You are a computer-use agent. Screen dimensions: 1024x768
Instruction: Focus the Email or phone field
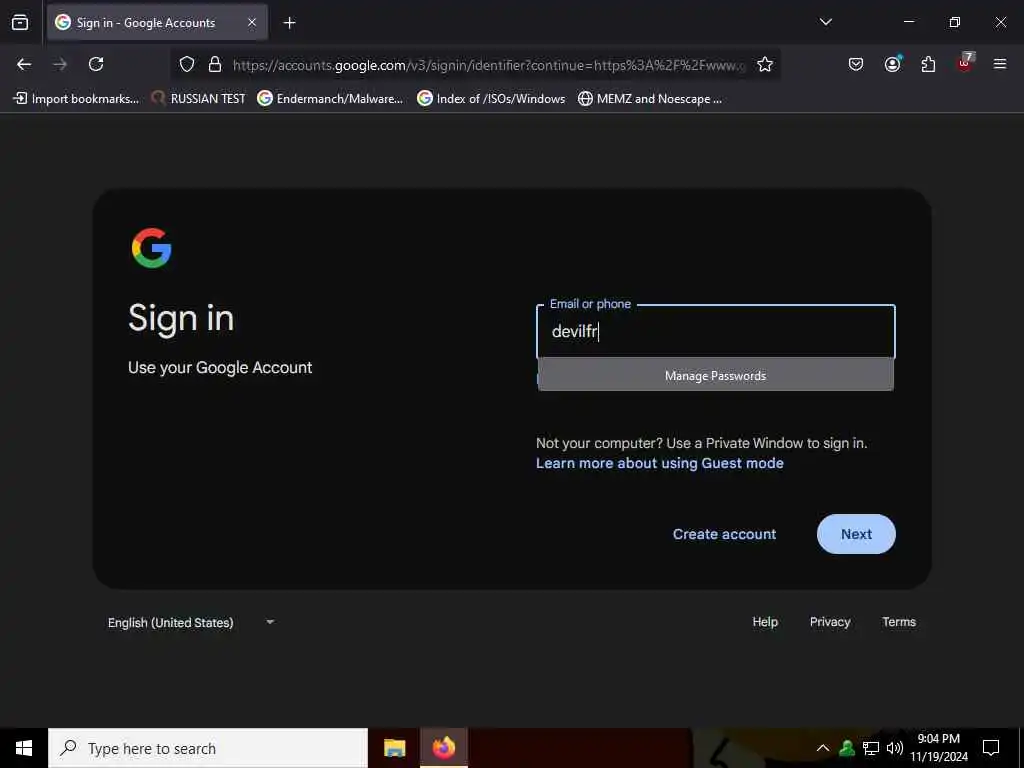click(716, 332)
